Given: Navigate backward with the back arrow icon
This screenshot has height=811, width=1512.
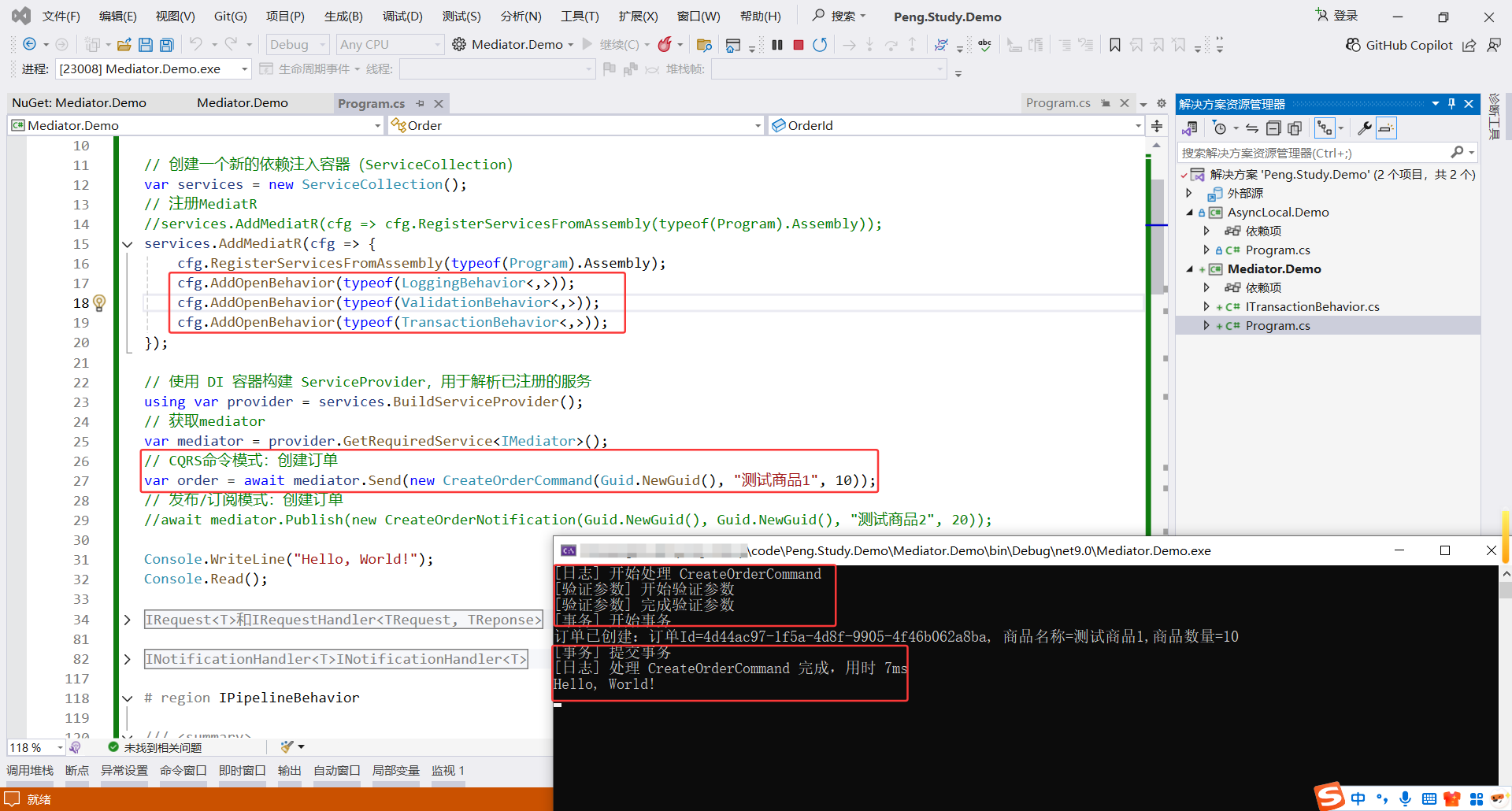Looking at the screenshot, I should (x=29, y=45).
